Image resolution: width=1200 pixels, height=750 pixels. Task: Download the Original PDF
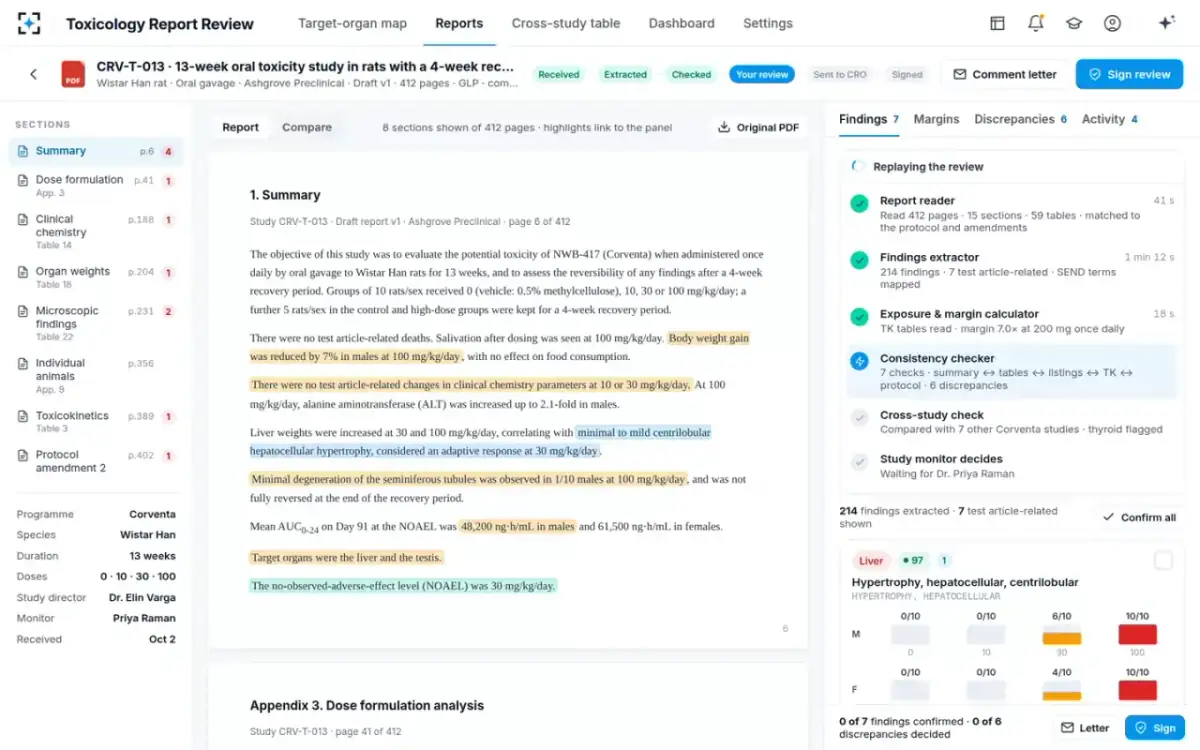[758, 127]
